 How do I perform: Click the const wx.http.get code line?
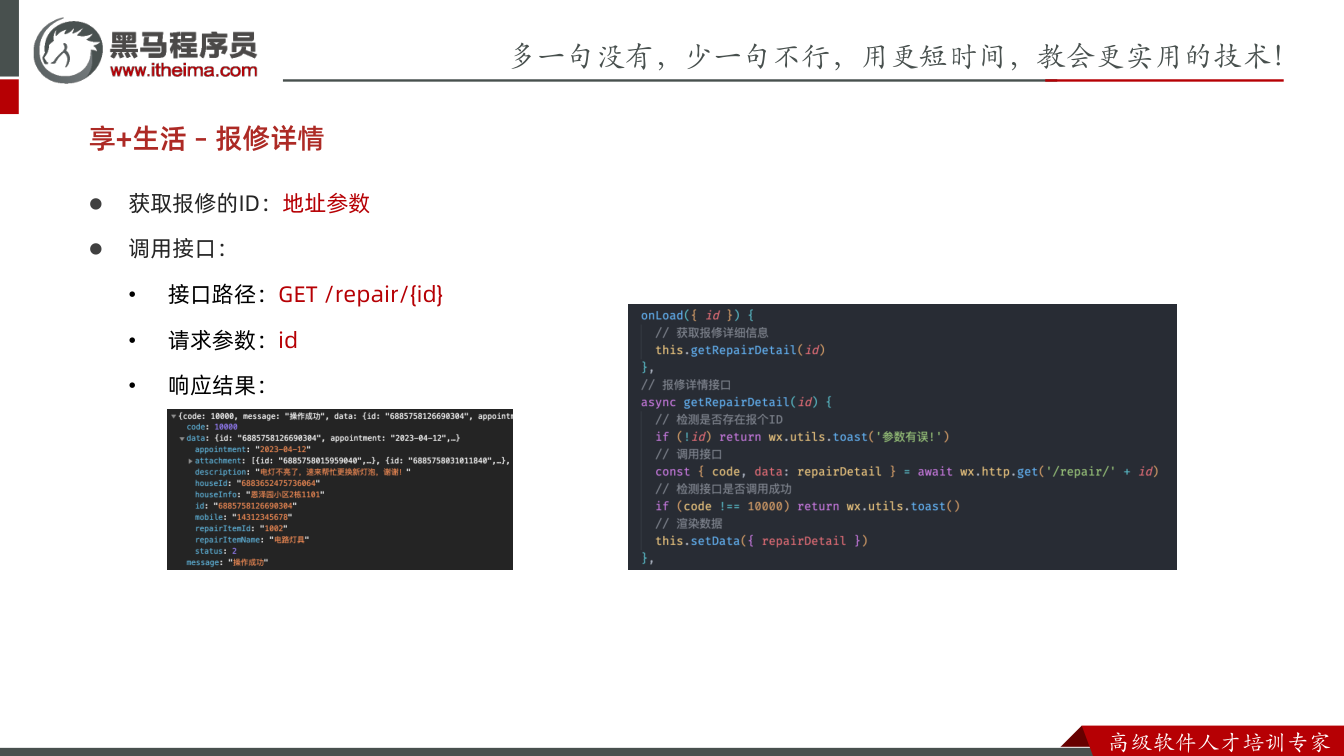(906, 471)
